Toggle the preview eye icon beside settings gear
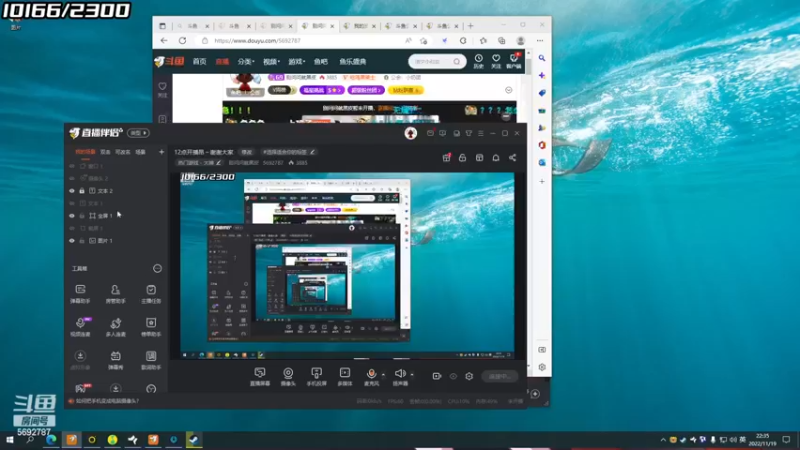This screenshot has height=450, width=800. pos(453,376)
